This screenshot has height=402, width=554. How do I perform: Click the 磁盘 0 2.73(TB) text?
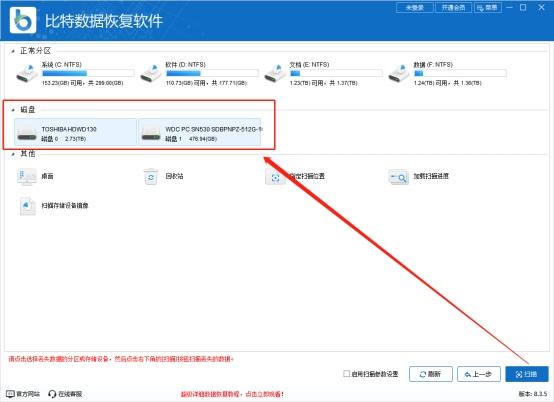coord(64,139)
